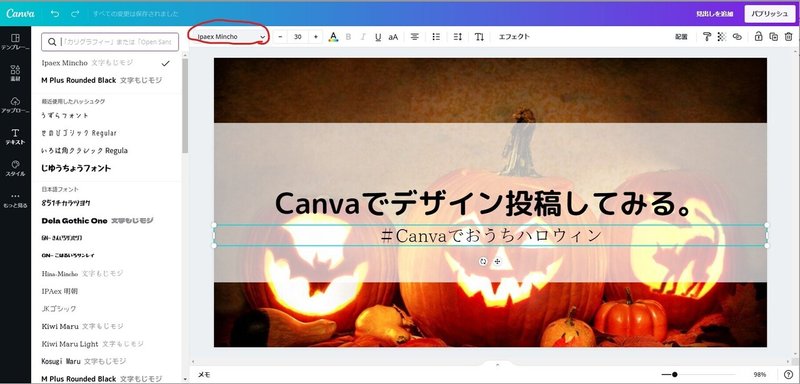Screen dimensions: 800x384
Task: Open the Notes (メモ) panel
Action: click(204, 375)
